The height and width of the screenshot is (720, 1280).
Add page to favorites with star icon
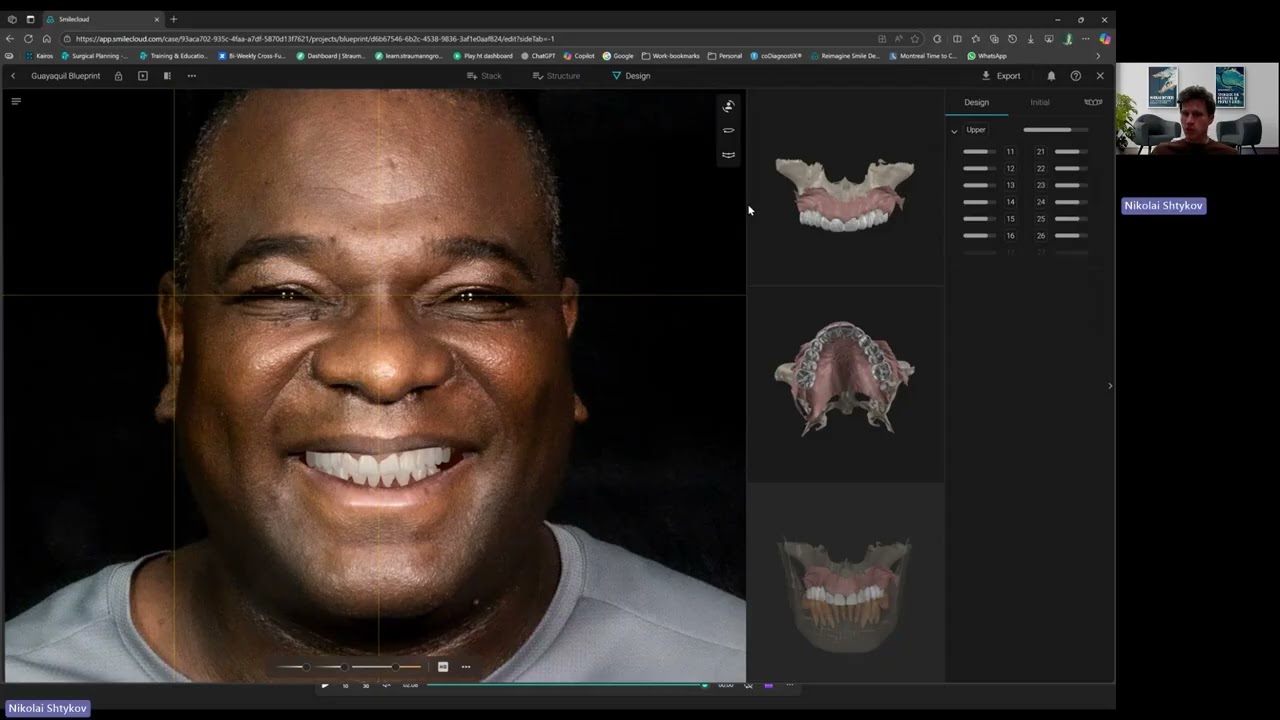coord(914,39)
